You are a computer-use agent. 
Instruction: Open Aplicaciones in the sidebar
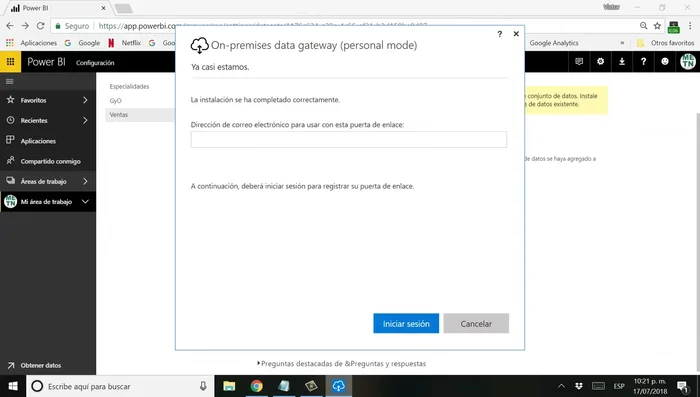click(x=38, y=141)
